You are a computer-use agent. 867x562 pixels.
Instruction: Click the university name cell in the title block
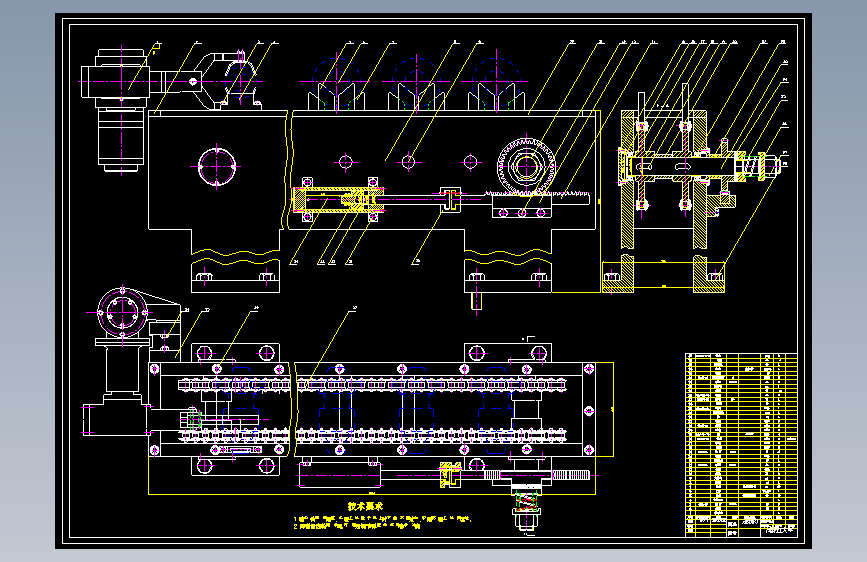780,529
